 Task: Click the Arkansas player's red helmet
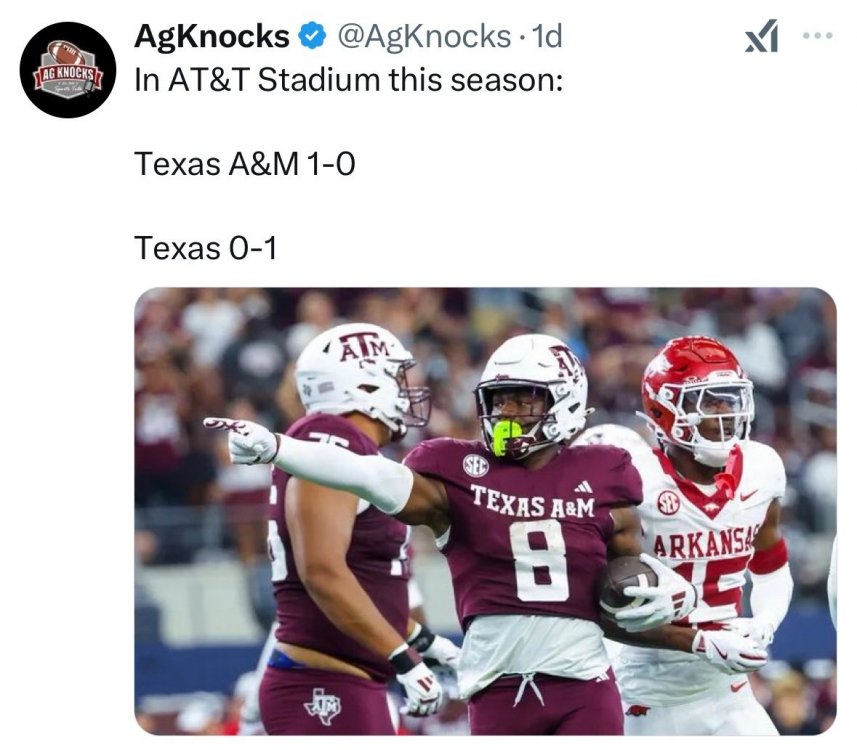coord(697,383)
